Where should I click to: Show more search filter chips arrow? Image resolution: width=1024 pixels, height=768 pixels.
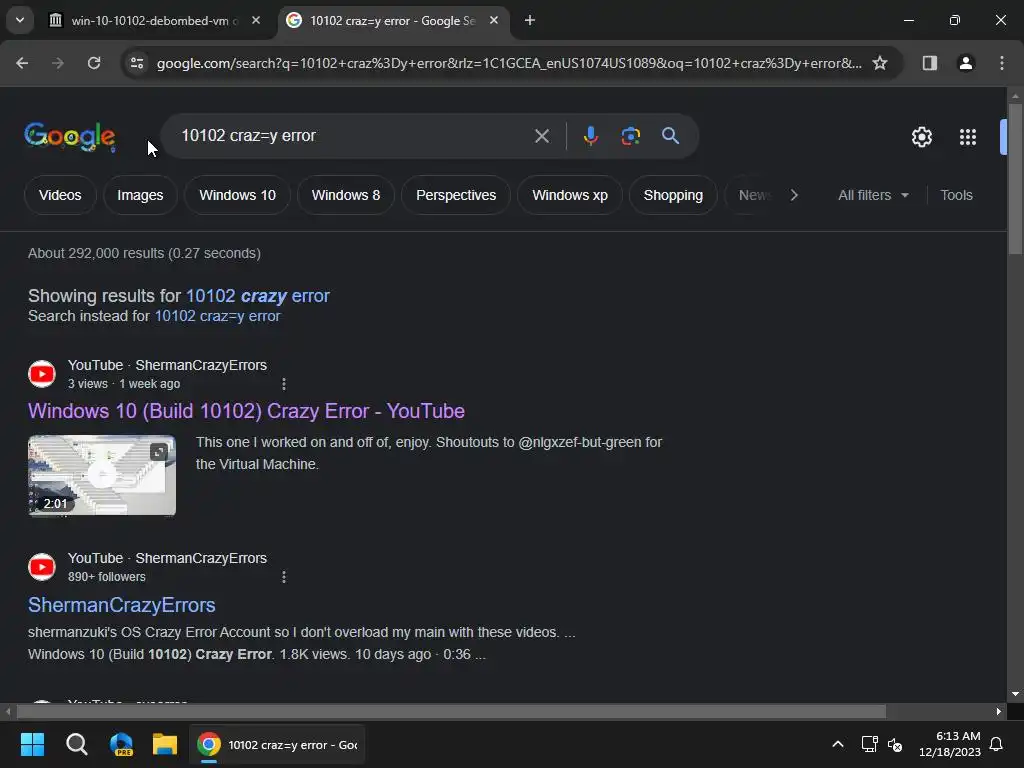pyautogui.click(x=793, y=195)
